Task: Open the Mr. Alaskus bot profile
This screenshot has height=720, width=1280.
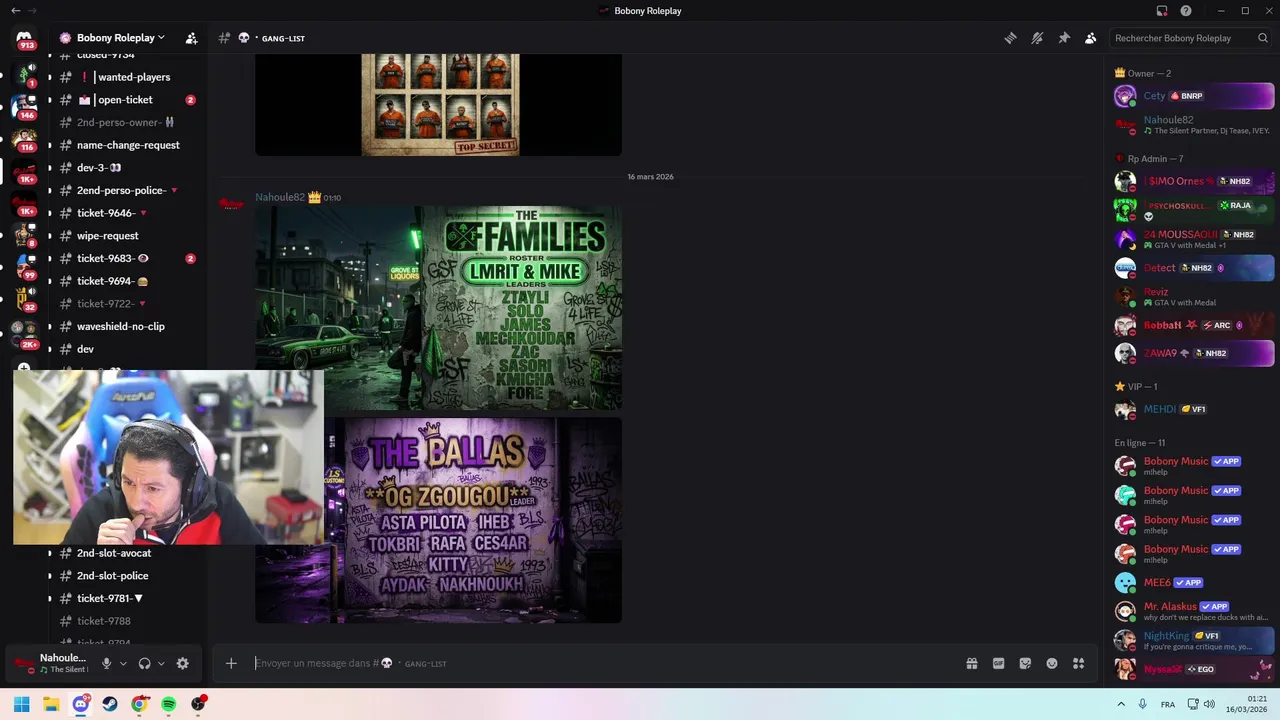Action: [x=1194, y=611]
